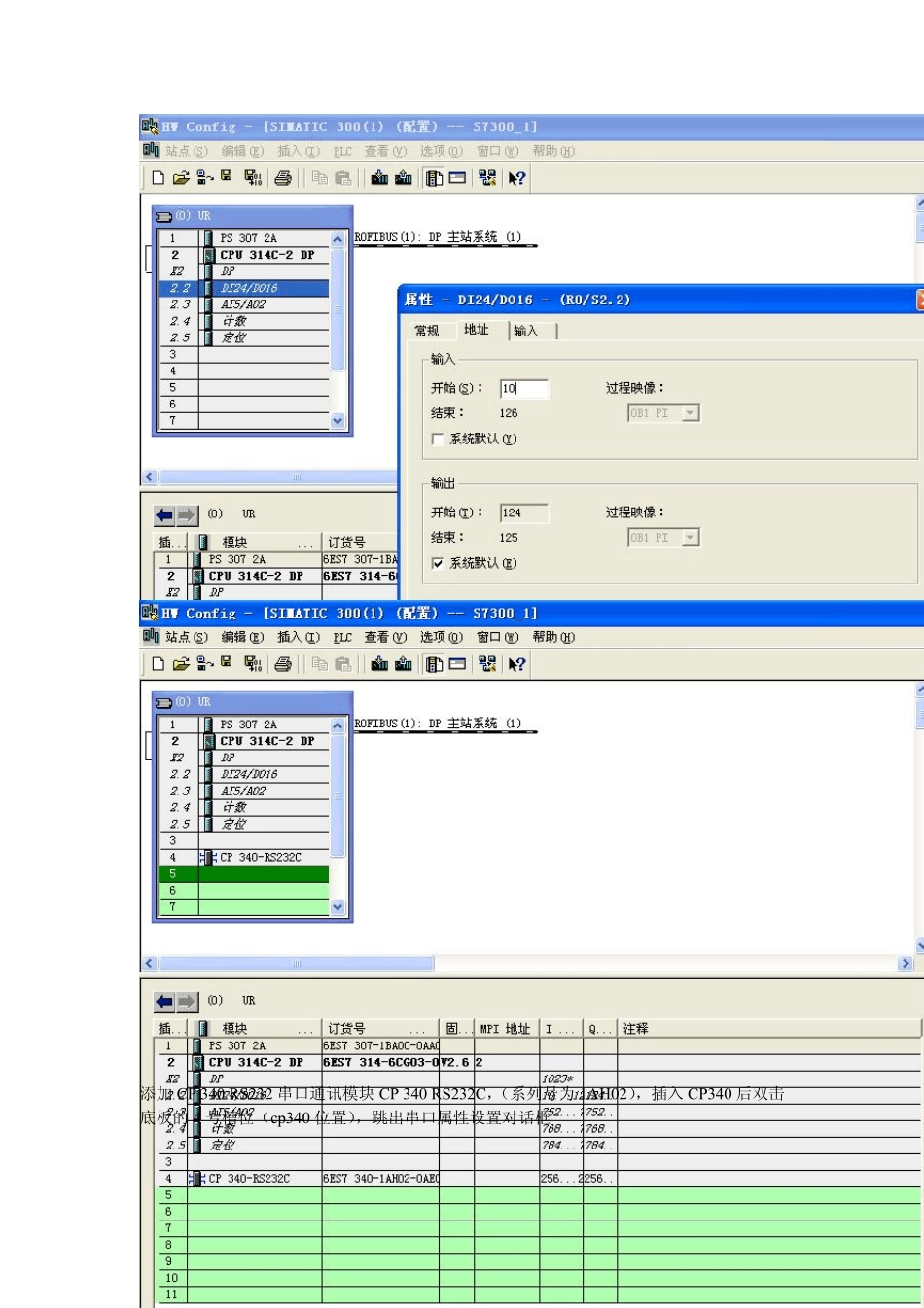Click New icon in upper HW Config toolbar
This screenshot has width=924, height=1308.
pos(159,178)
